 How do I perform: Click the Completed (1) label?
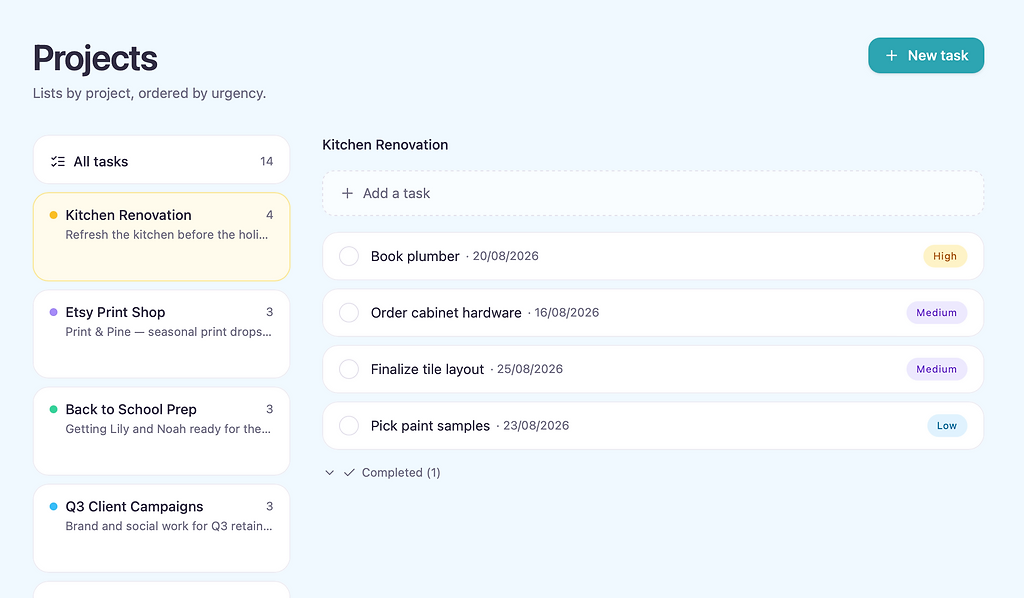(401, 473)
